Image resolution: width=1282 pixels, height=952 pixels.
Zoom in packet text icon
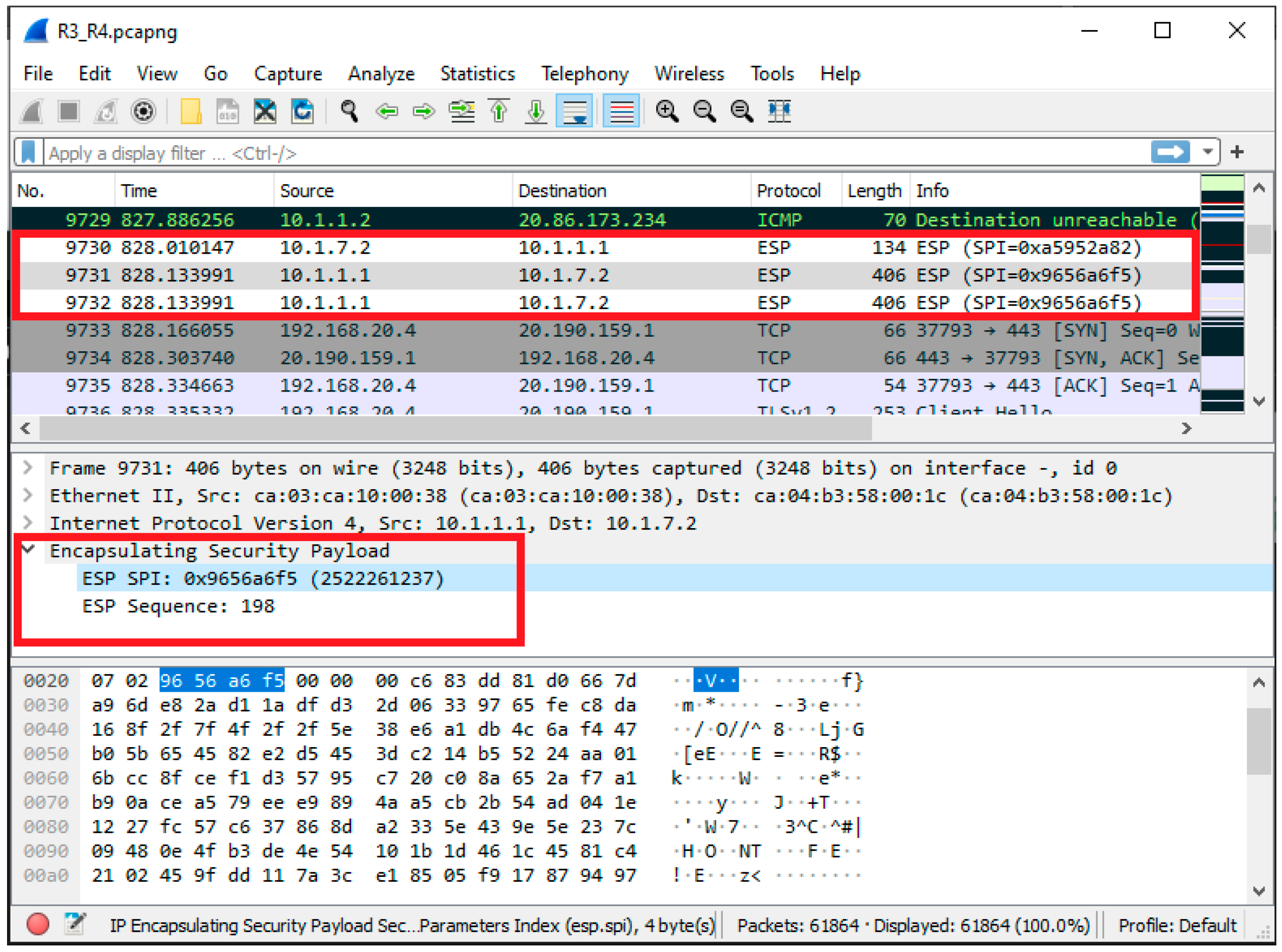click(x=667, y=111)
